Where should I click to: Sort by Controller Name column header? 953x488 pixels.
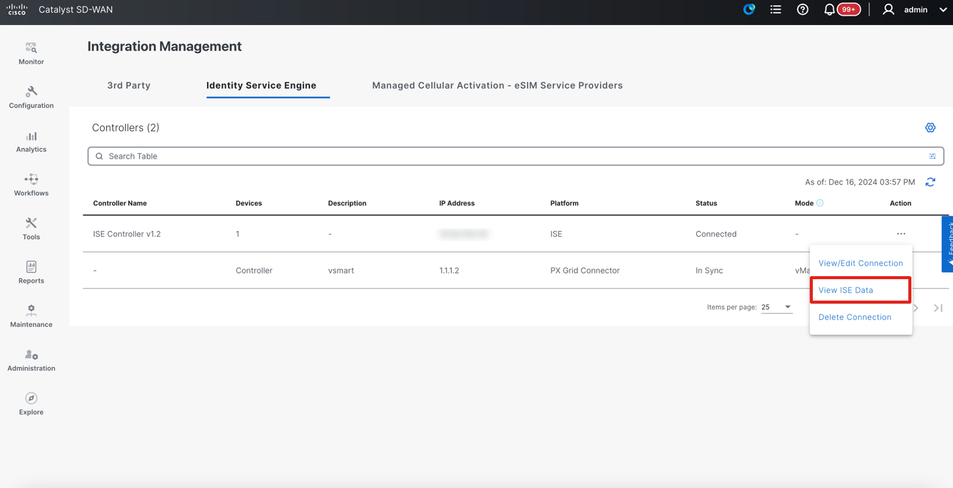click(x=120, y=203)
